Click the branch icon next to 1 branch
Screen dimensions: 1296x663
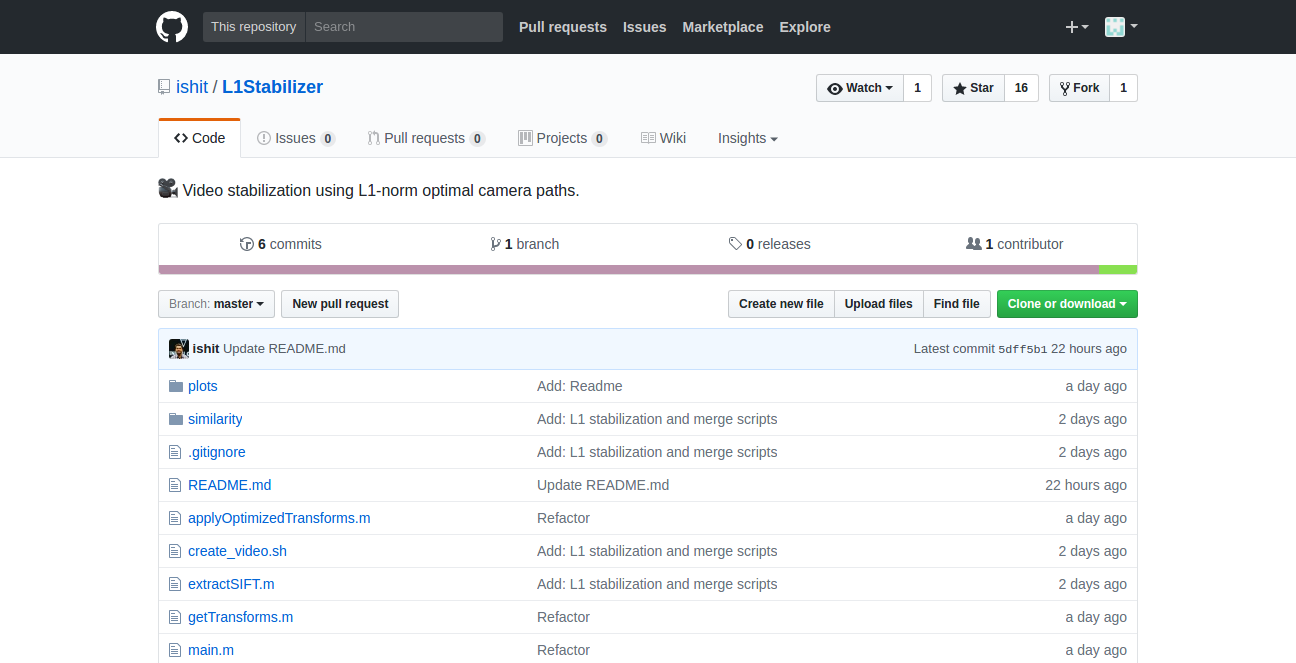(x=495, y=244)
